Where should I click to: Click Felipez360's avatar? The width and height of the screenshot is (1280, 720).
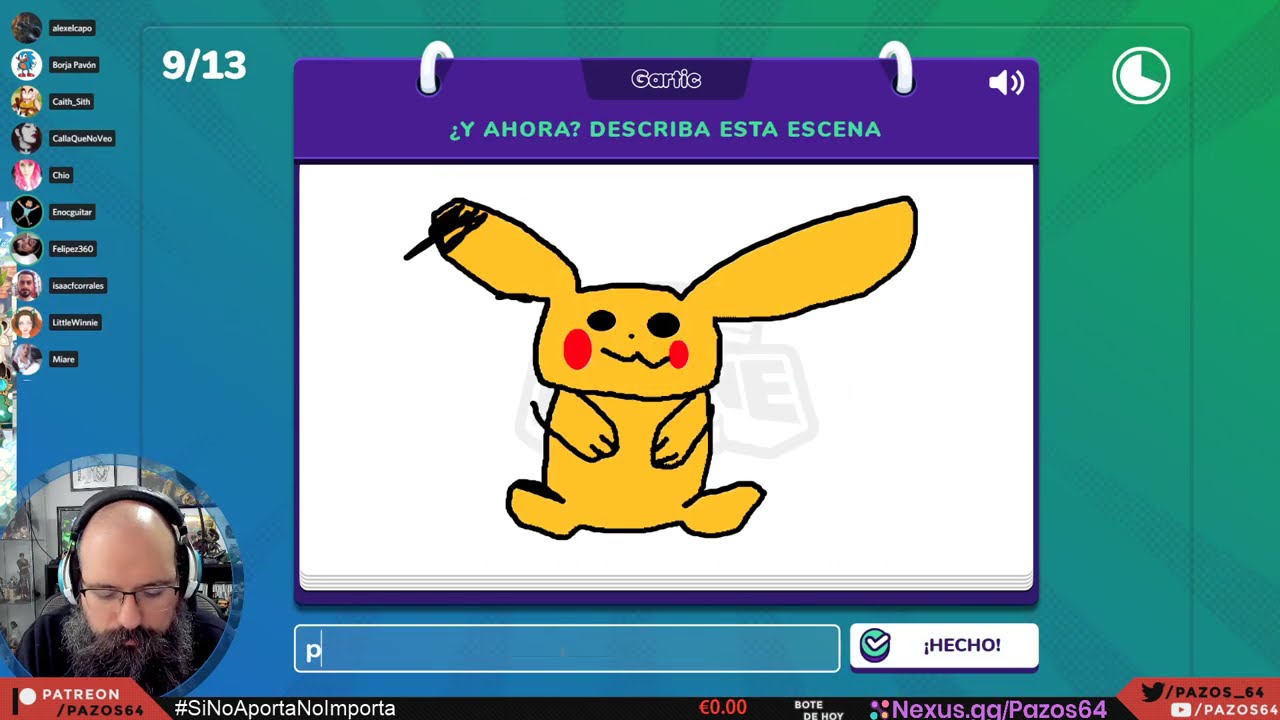(27, 248)
